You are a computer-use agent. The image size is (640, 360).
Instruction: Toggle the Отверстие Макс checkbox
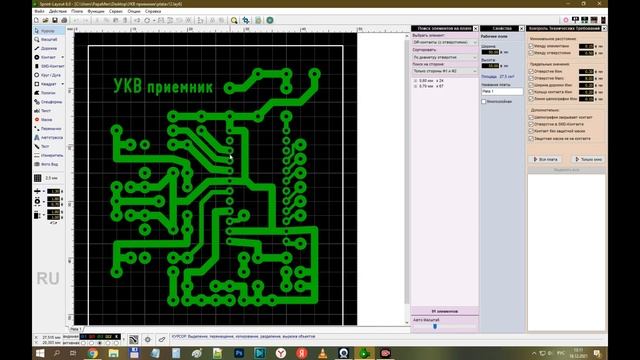[531, 78]
